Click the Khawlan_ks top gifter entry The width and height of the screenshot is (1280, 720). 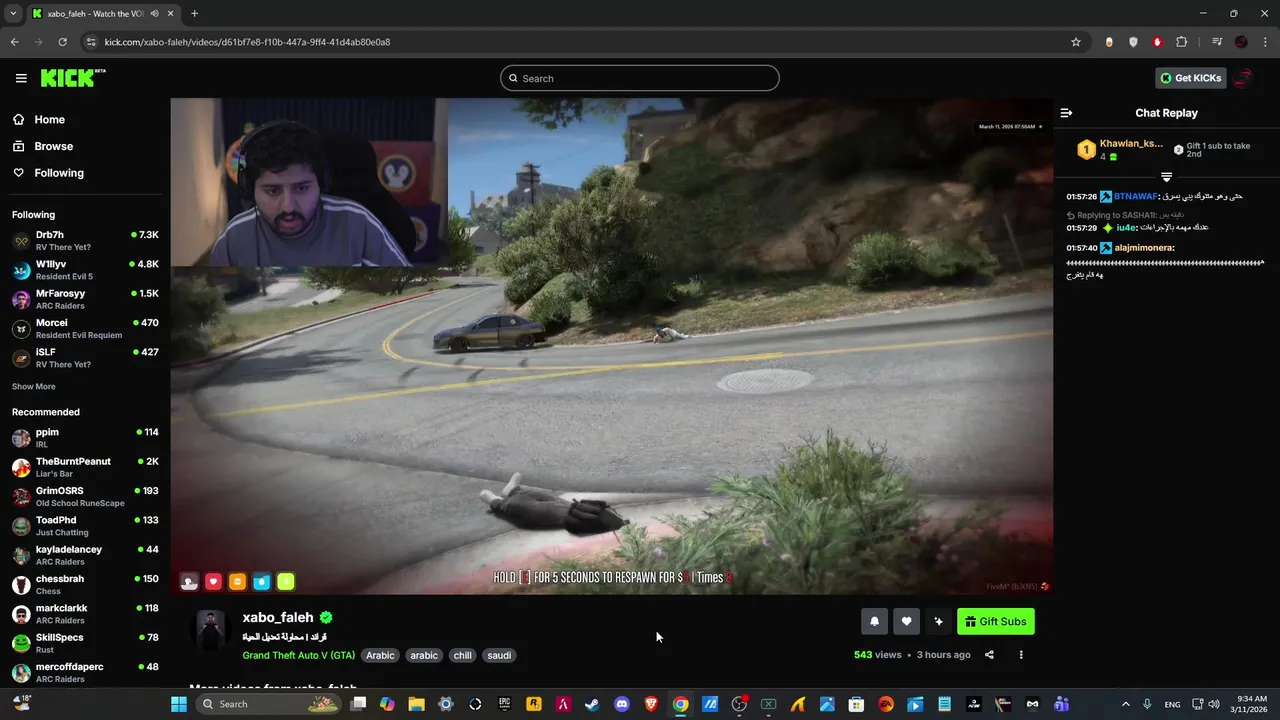tap(1120, 150)
